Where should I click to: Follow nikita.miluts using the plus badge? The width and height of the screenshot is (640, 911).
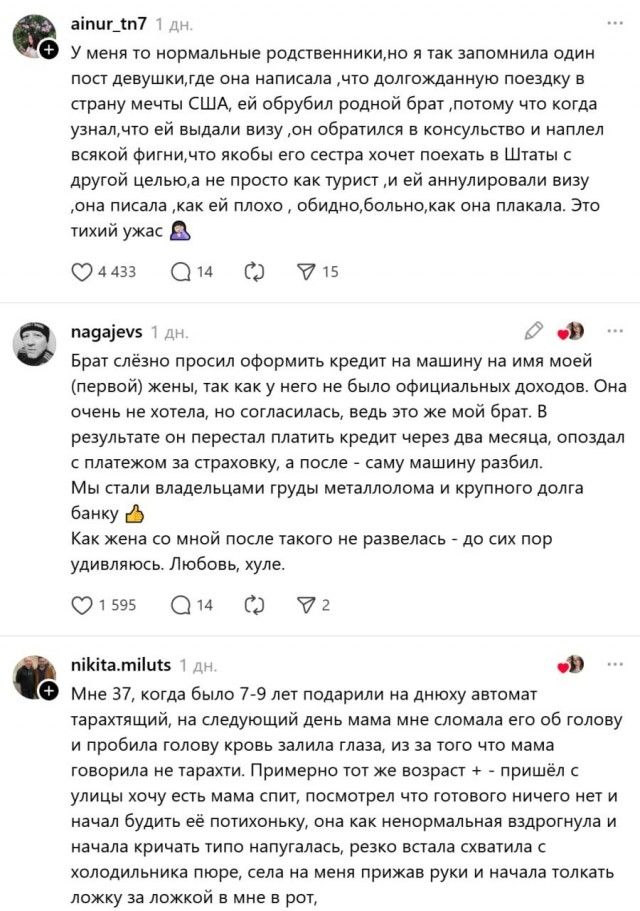pos(49,690)
